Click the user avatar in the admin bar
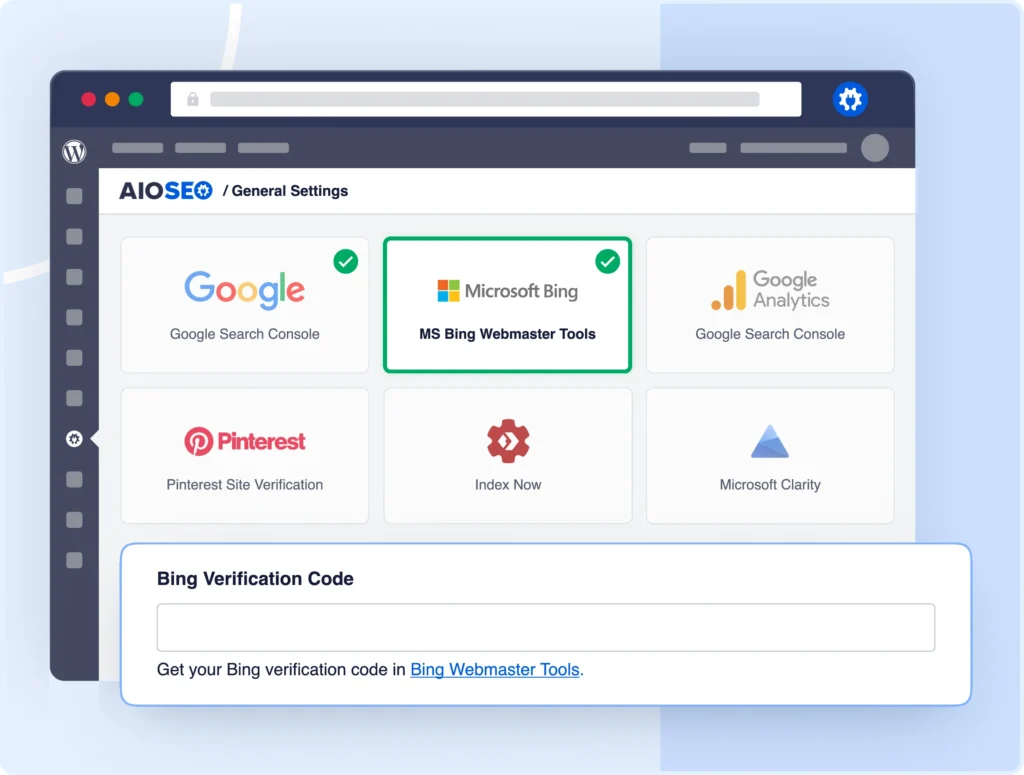 (874, 147)
